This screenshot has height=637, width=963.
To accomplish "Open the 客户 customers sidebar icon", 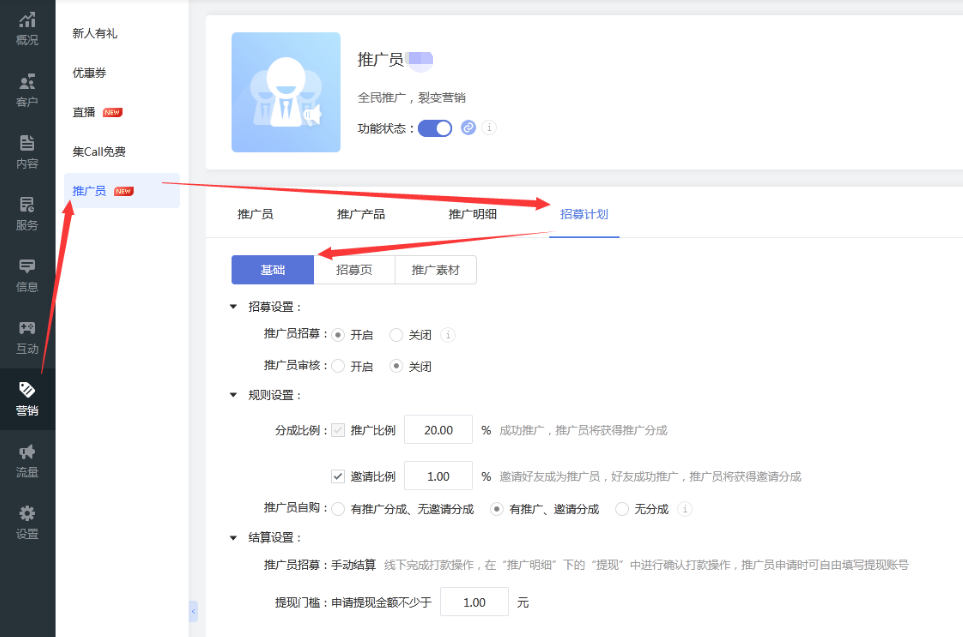I will (x=27, y=90).
